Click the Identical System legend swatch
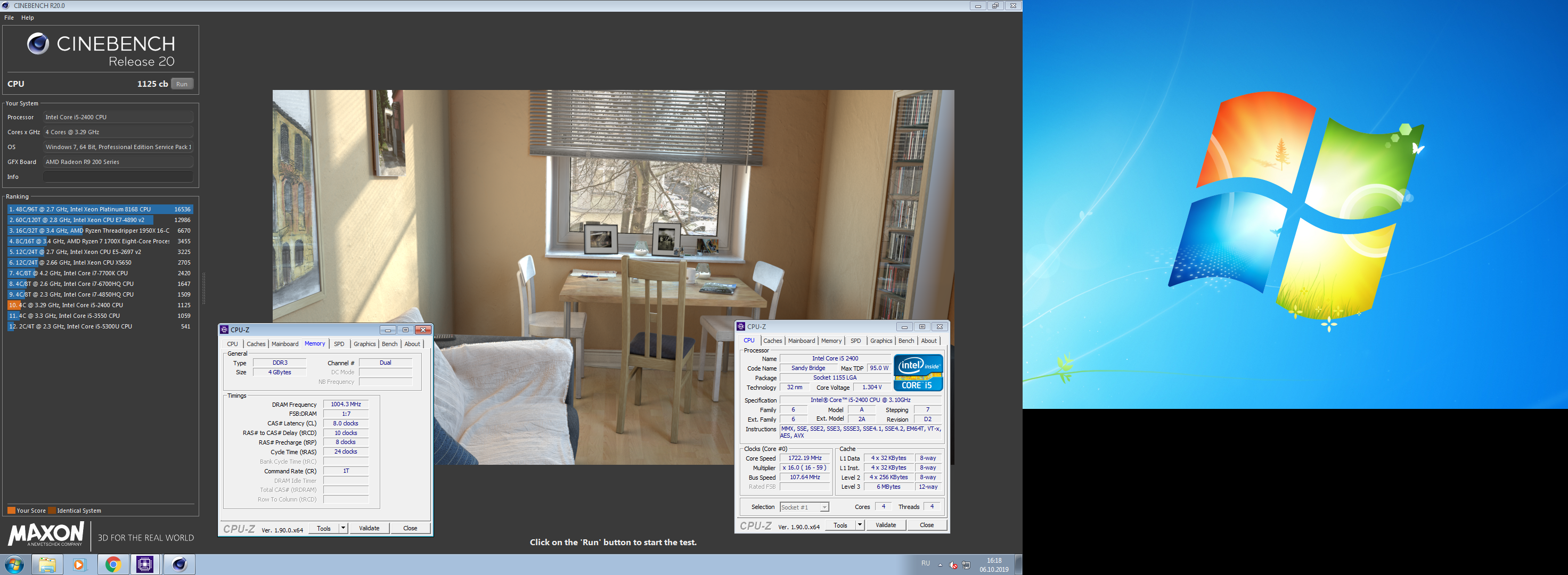The height and width of the screenshot is (575, 1568). pyautogui.click(x=52, y=511)
